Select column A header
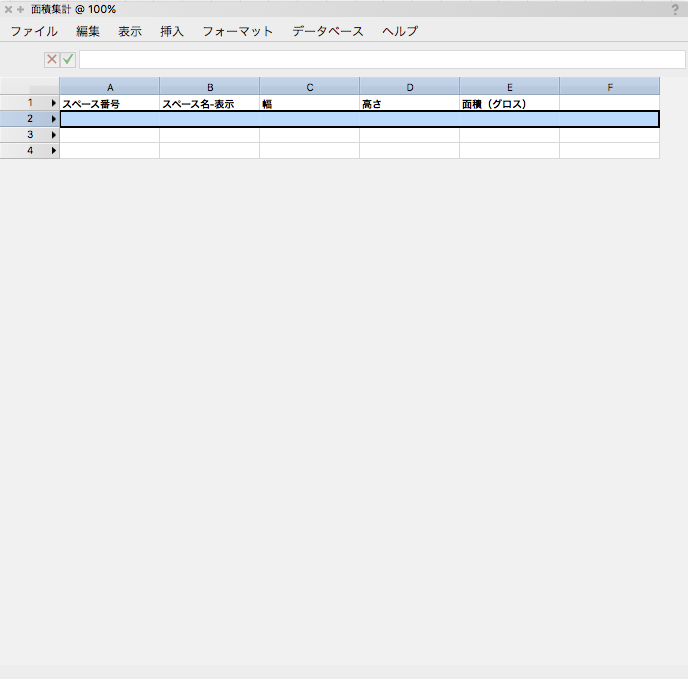688x679 pixels. click(110, 87)
